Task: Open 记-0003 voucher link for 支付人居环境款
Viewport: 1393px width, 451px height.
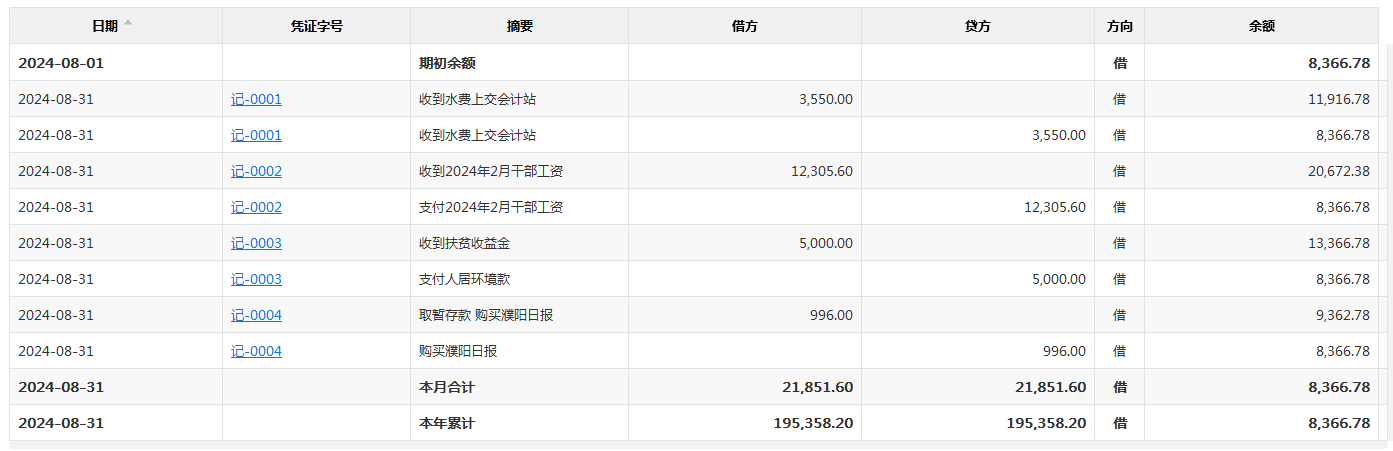Action: (256, 279)
